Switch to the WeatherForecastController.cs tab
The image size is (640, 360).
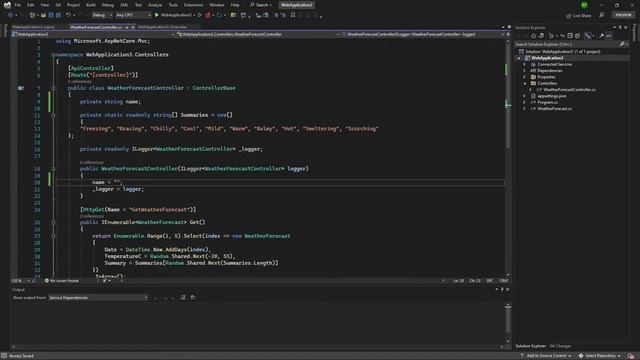[x=96, y=27]
